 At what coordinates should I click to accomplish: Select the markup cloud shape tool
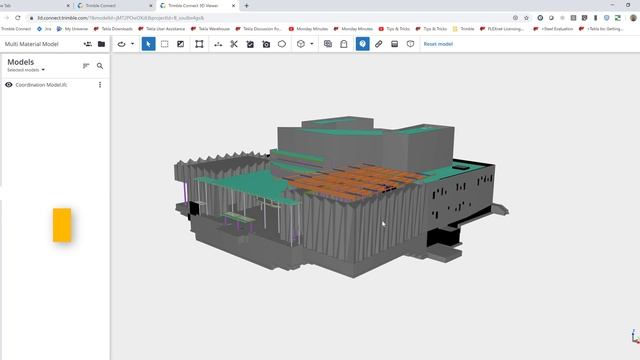click(x=282, y=44)
